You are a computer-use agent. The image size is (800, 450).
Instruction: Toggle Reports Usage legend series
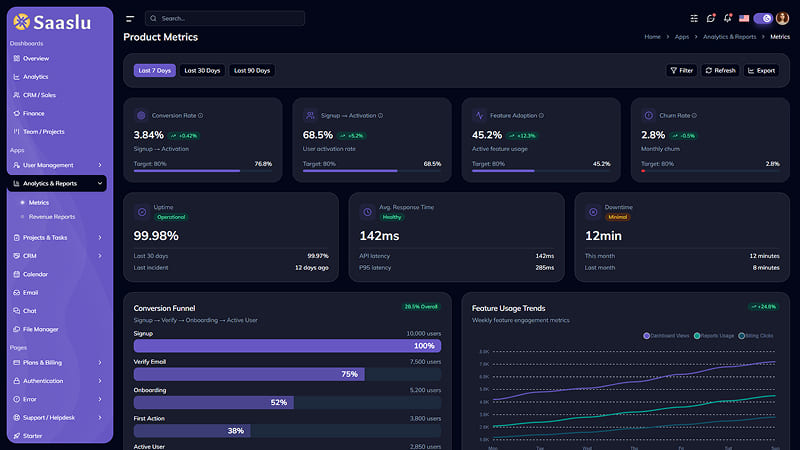[x=714, y=336]
